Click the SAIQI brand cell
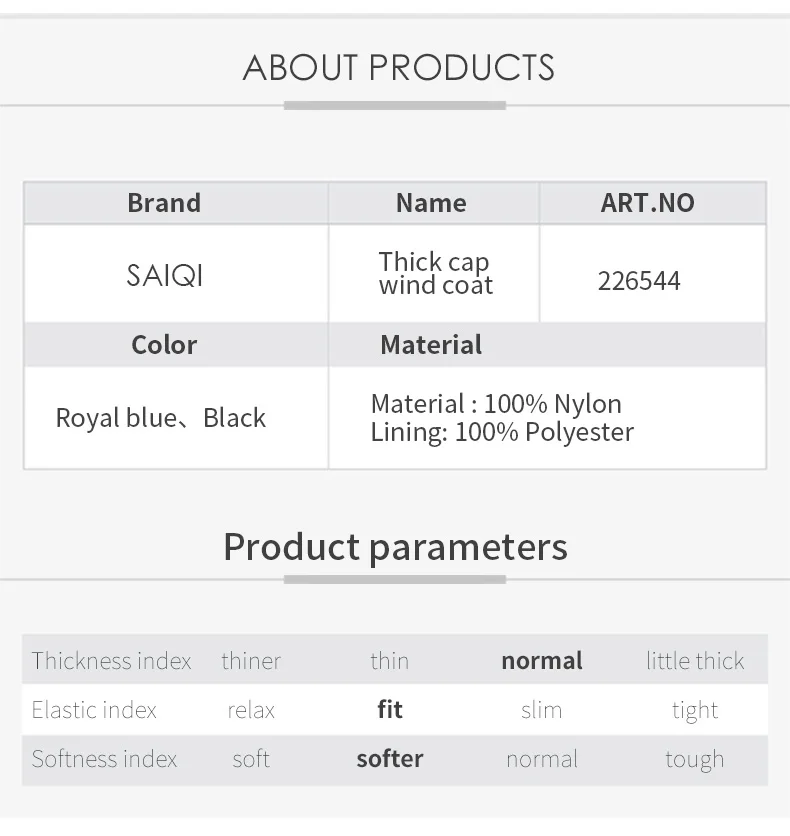Screen dimensions: 790x836 (165, 276)
